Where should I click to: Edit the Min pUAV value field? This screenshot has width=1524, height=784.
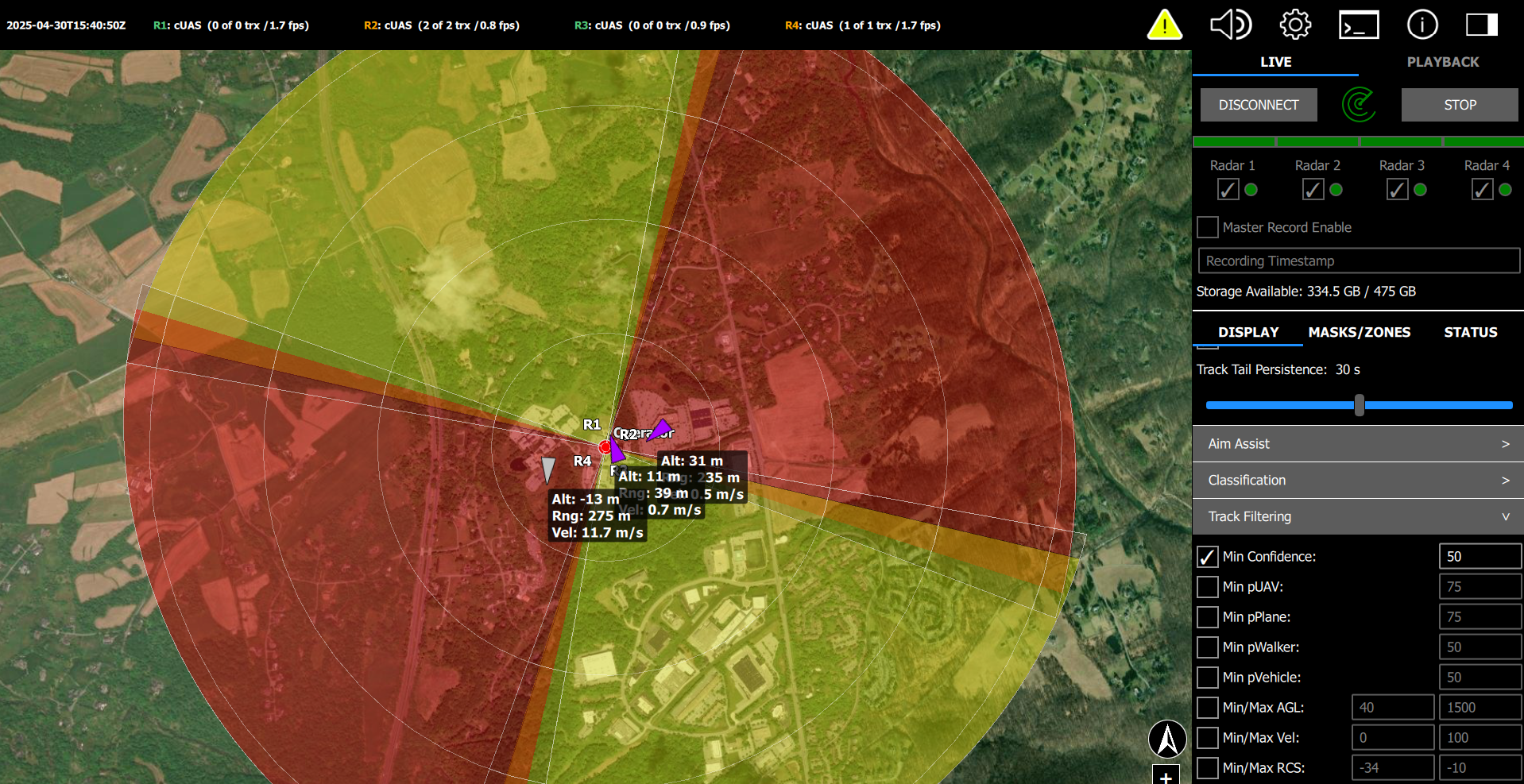1480,587
